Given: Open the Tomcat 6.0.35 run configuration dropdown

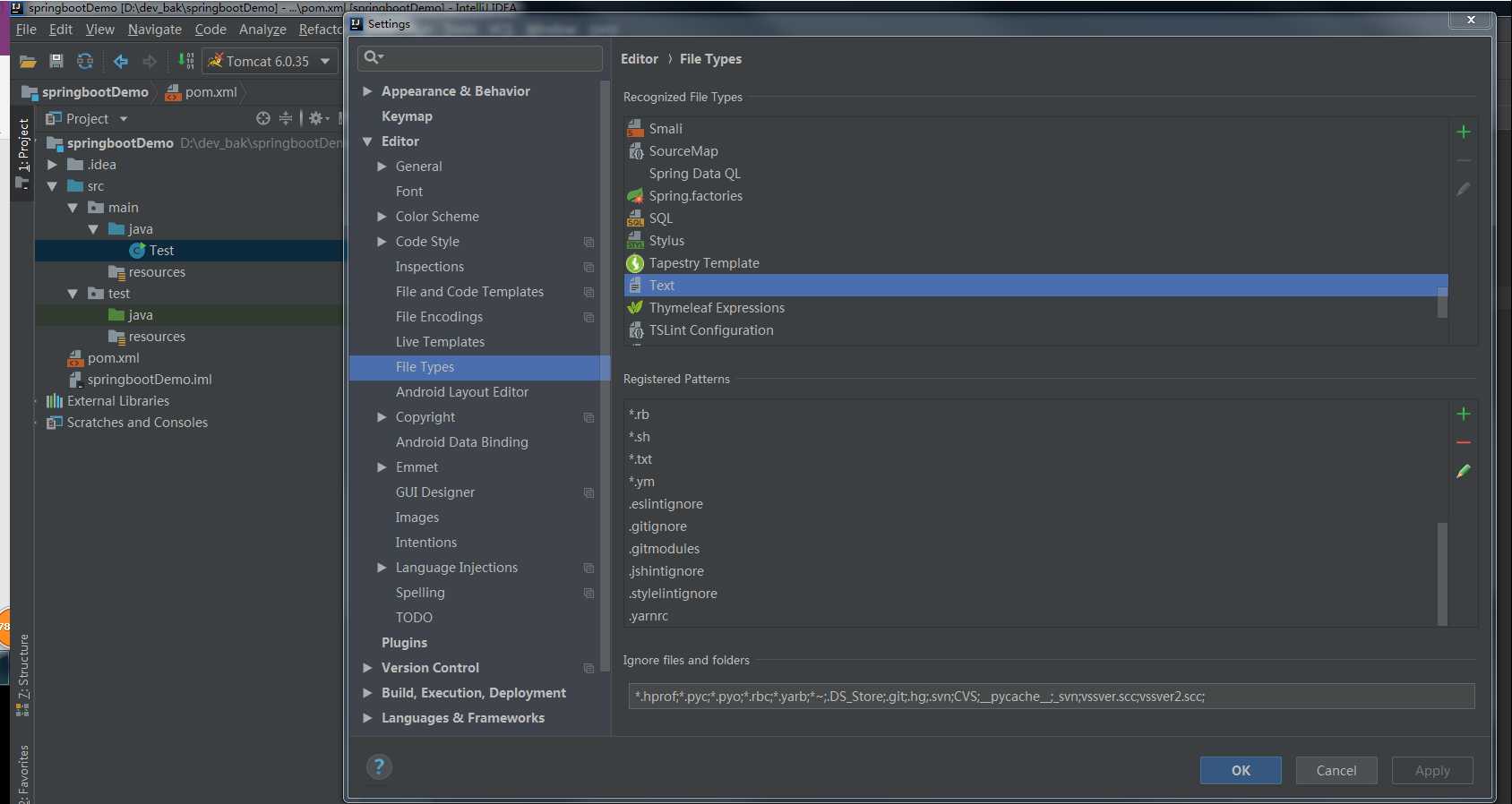Looking at the screenshot, I should pyautogui.click(x=271, y=61).
